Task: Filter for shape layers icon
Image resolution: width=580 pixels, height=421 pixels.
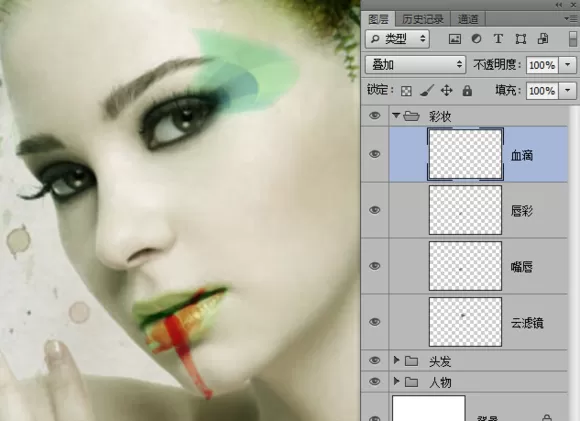Action: pyautogui.click(x=521, y=39)
